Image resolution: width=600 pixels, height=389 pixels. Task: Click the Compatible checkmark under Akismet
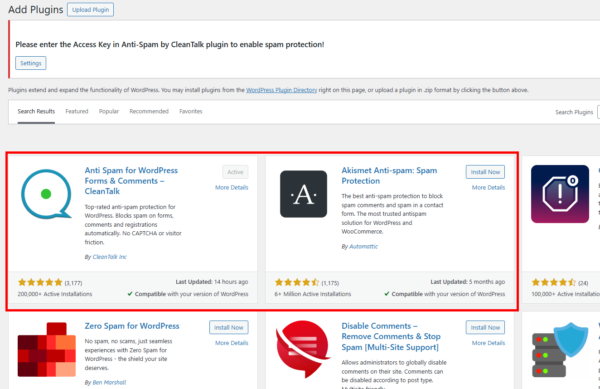387,294
